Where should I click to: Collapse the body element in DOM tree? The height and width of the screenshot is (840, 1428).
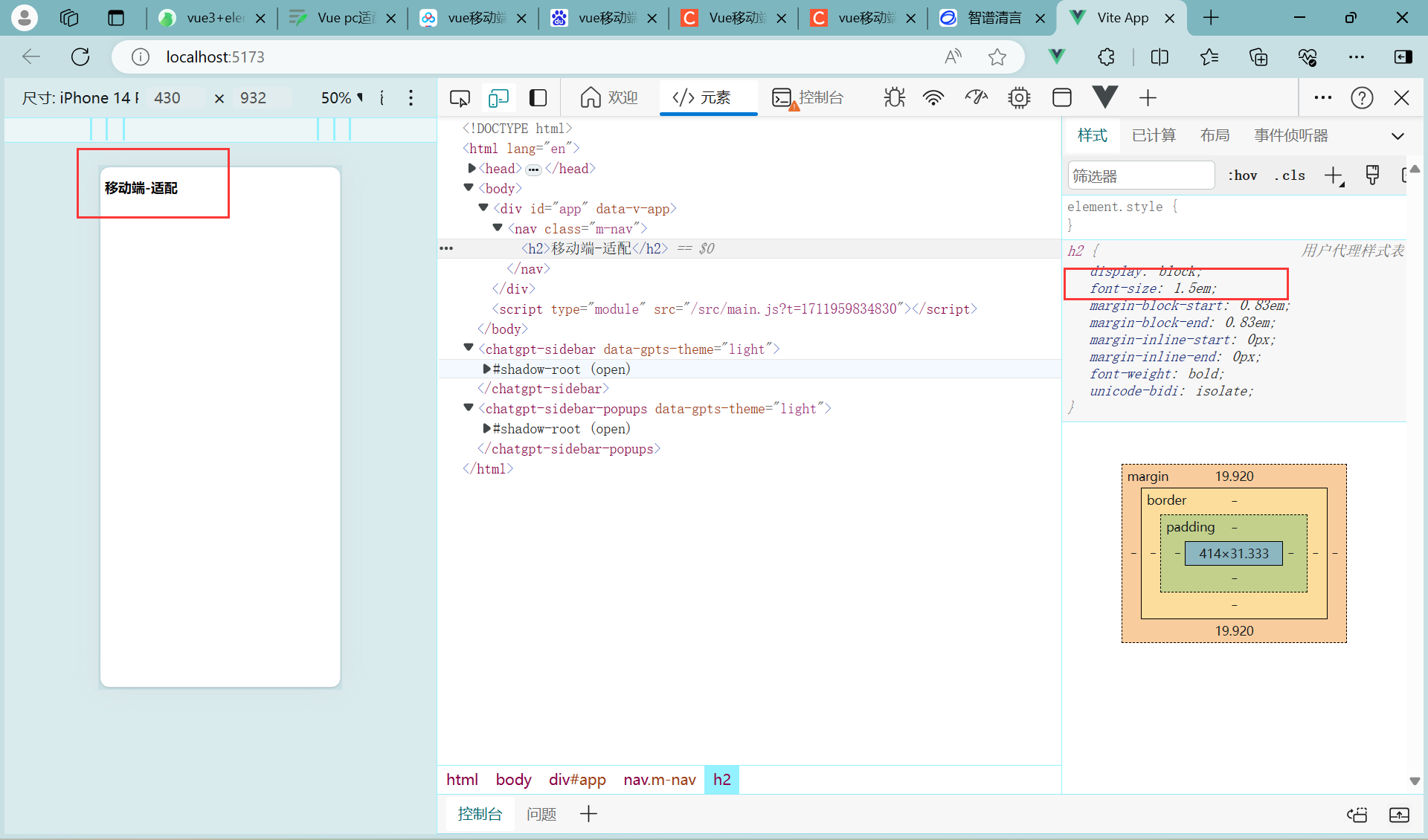click(x=469, y=188)
